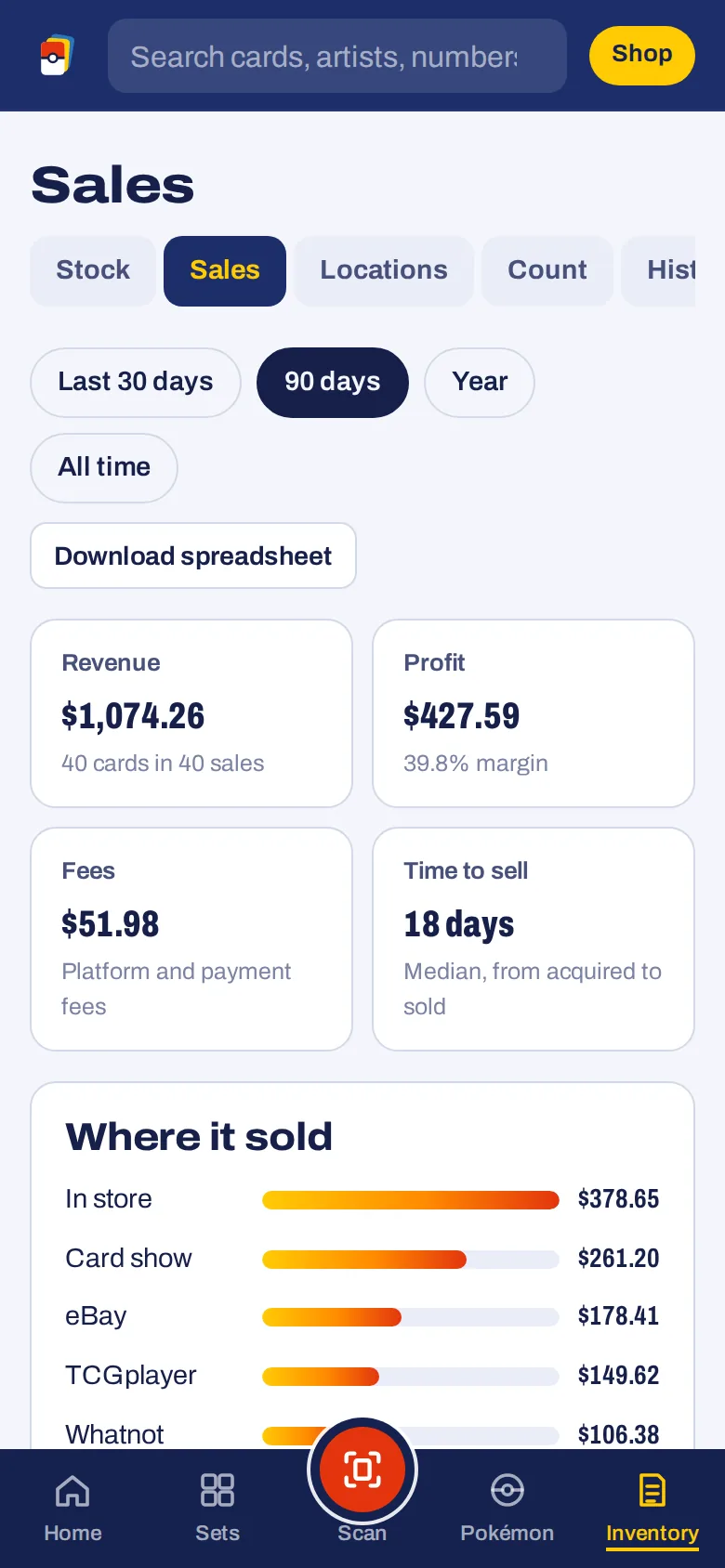725x1568 pixels.
Task: Click the search cards input field
Action: click(x=337, y=56)
